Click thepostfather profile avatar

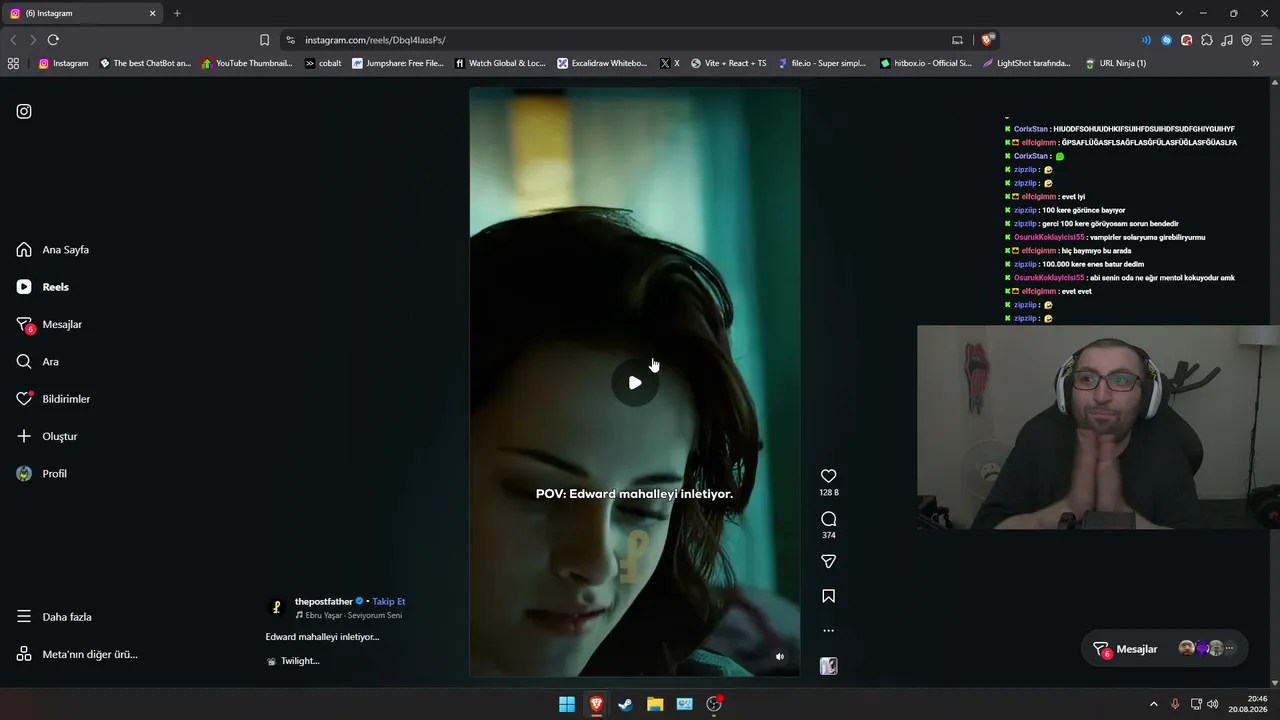point(277,607)
